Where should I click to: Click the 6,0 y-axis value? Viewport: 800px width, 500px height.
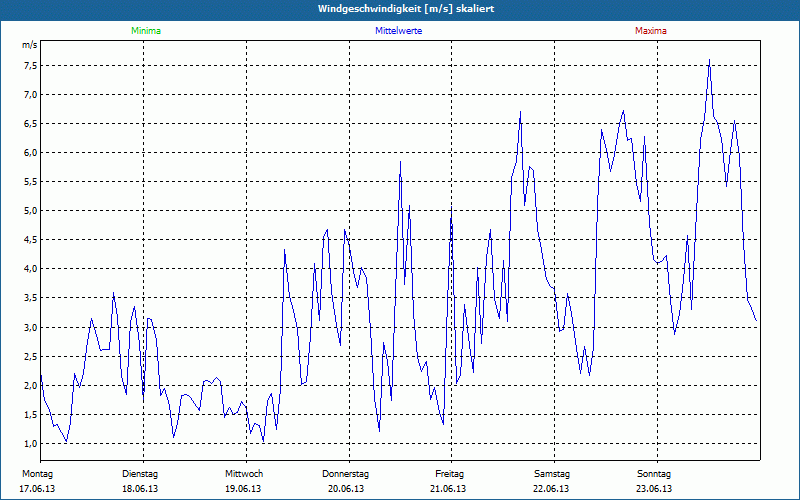[30, 153]
